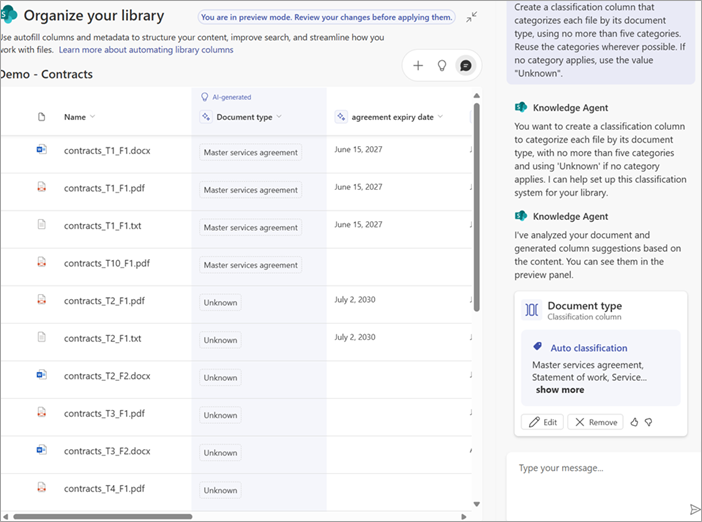Select file name contracts_T3_F1.pdf
This screenshot has height=522, width=702.
(104, 414)
